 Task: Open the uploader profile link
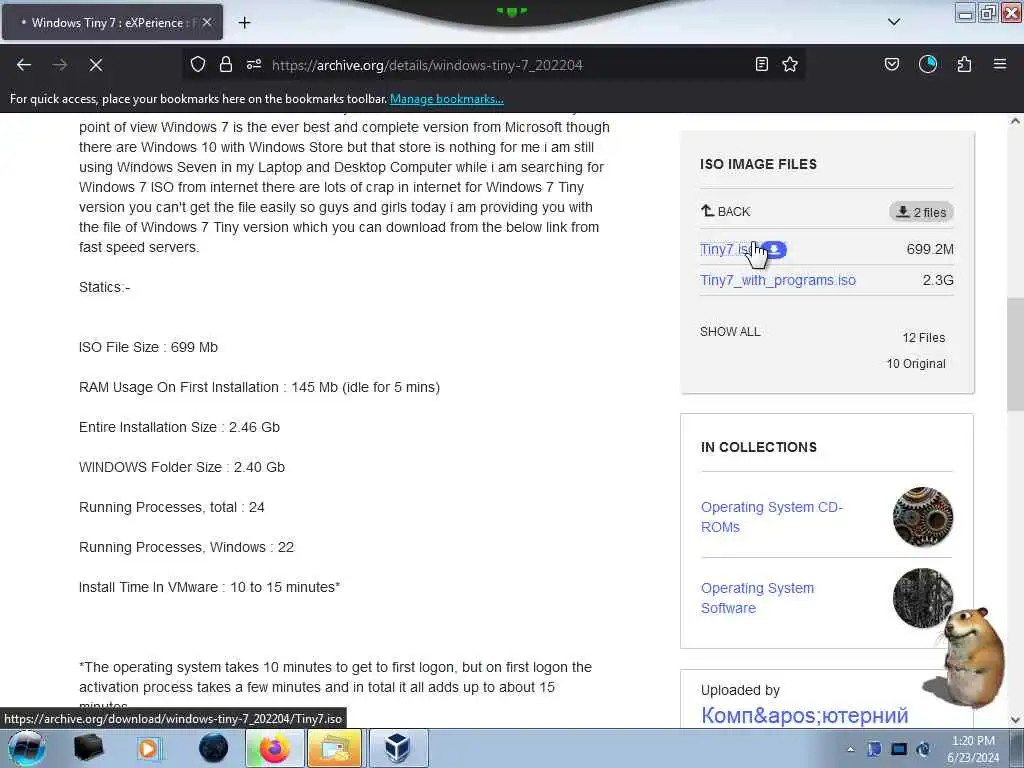click(x=805, y=715)
